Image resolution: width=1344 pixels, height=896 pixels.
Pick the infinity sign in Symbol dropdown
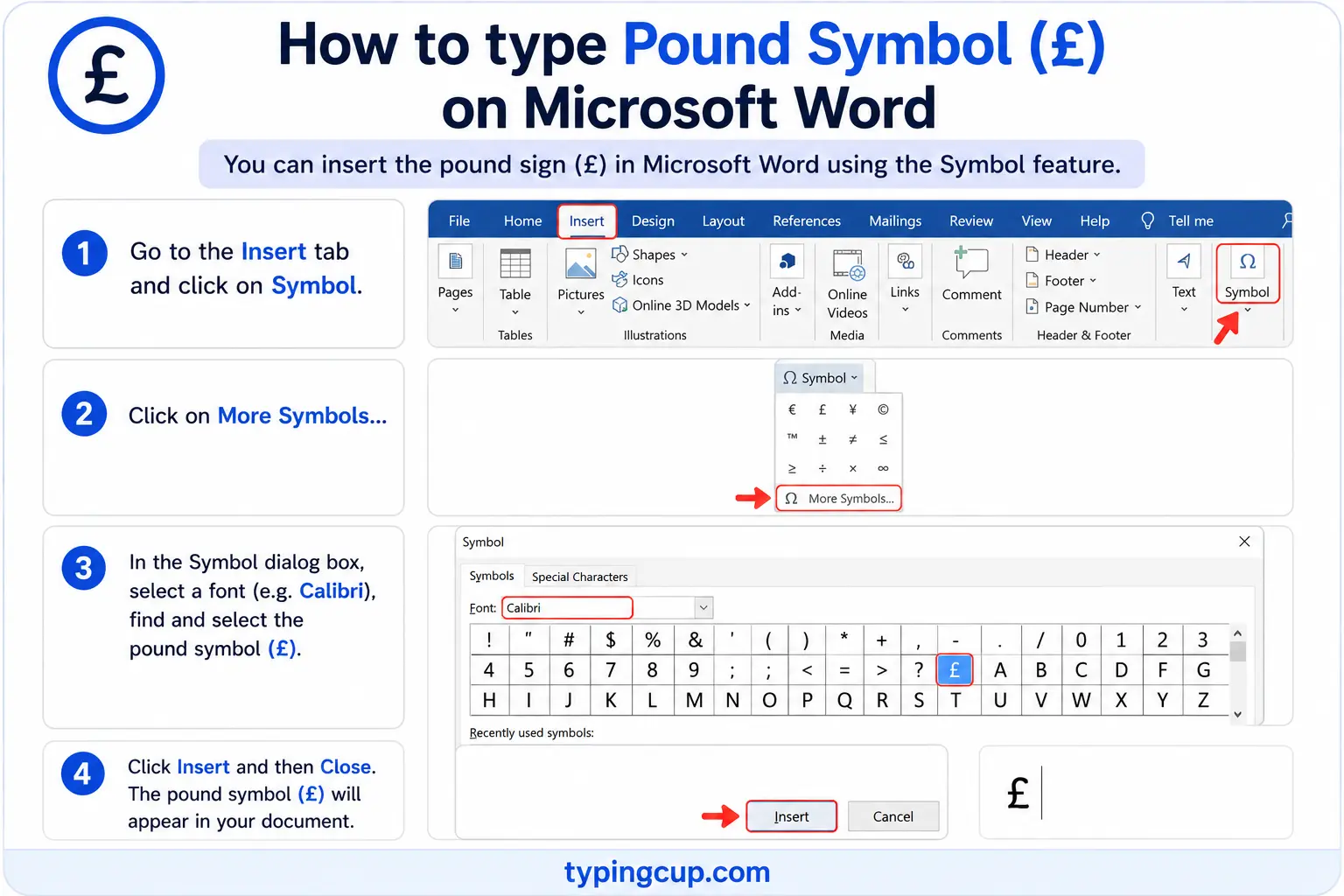pos(883,468)
